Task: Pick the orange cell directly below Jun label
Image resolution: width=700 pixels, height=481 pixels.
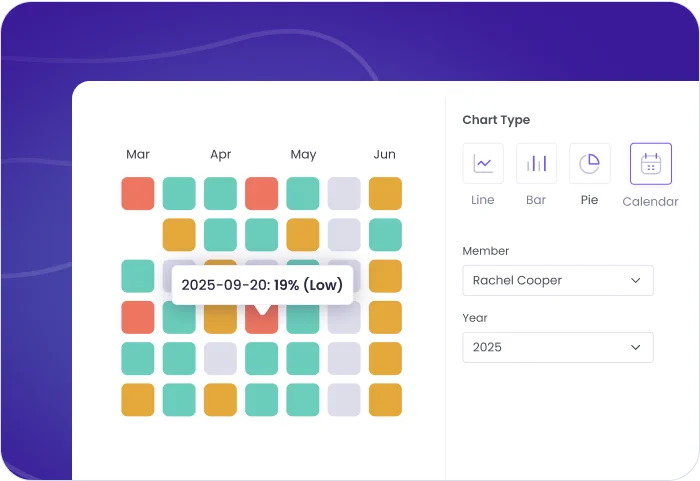Action: click(x=385, y=194)
